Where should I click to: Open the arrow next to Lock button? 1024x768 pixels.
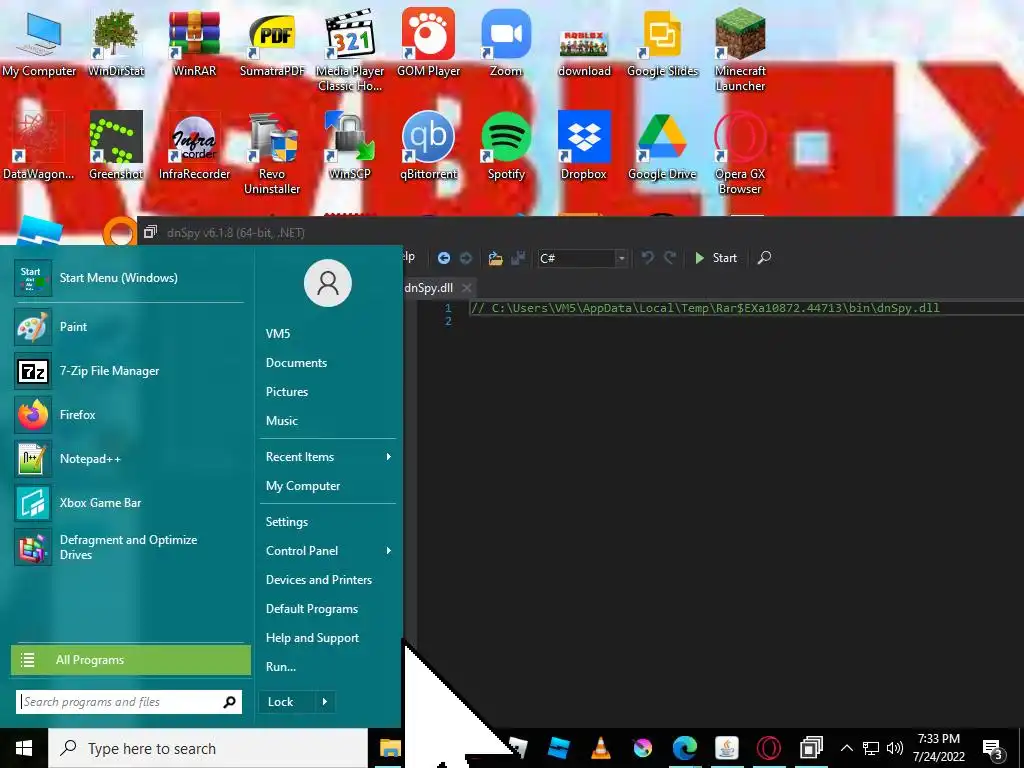(x=325, y=702)
